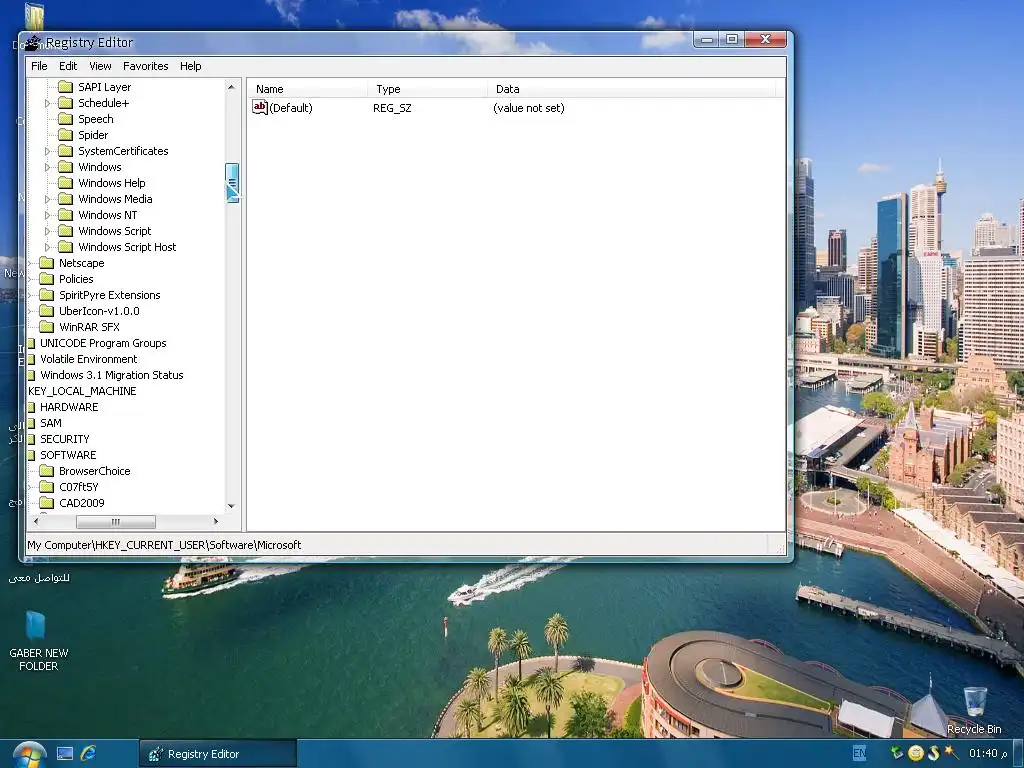Click the Windows NT folder icon
Image resolution: width=1024 pixels, height=768 pixels.
pyautogui.click(x=65, y=215)
